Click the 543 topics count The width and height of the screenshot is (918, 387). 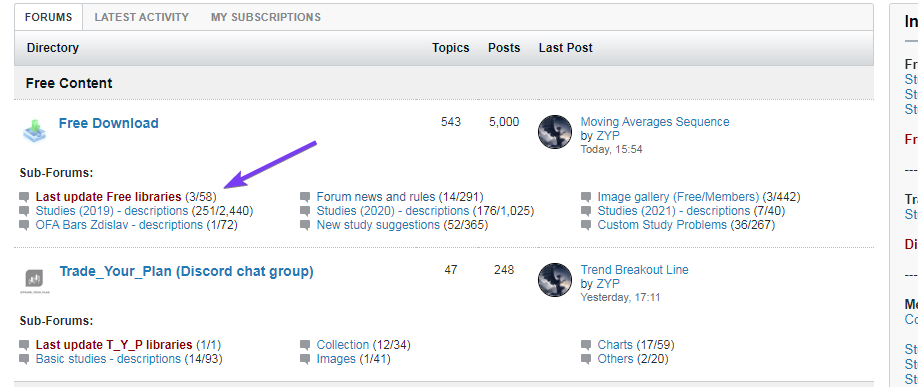click(x=451, y=122)
